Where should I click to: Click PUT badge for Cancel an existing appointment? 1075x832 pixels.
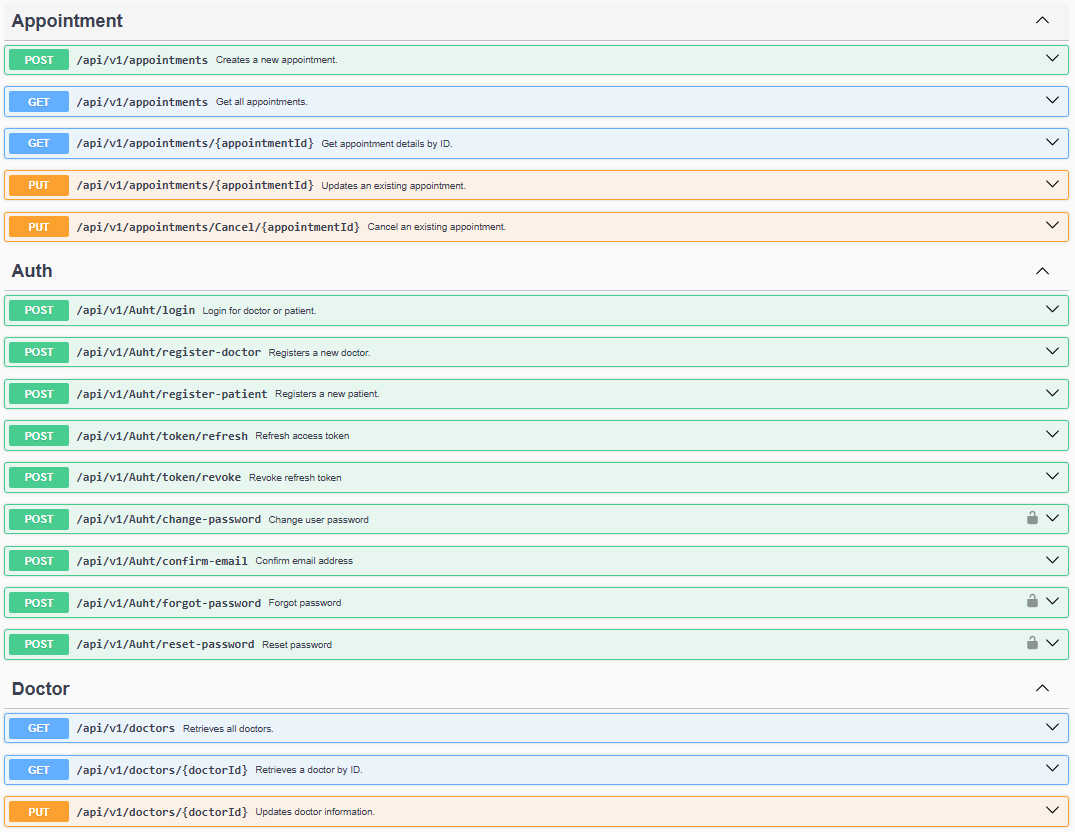39,227
